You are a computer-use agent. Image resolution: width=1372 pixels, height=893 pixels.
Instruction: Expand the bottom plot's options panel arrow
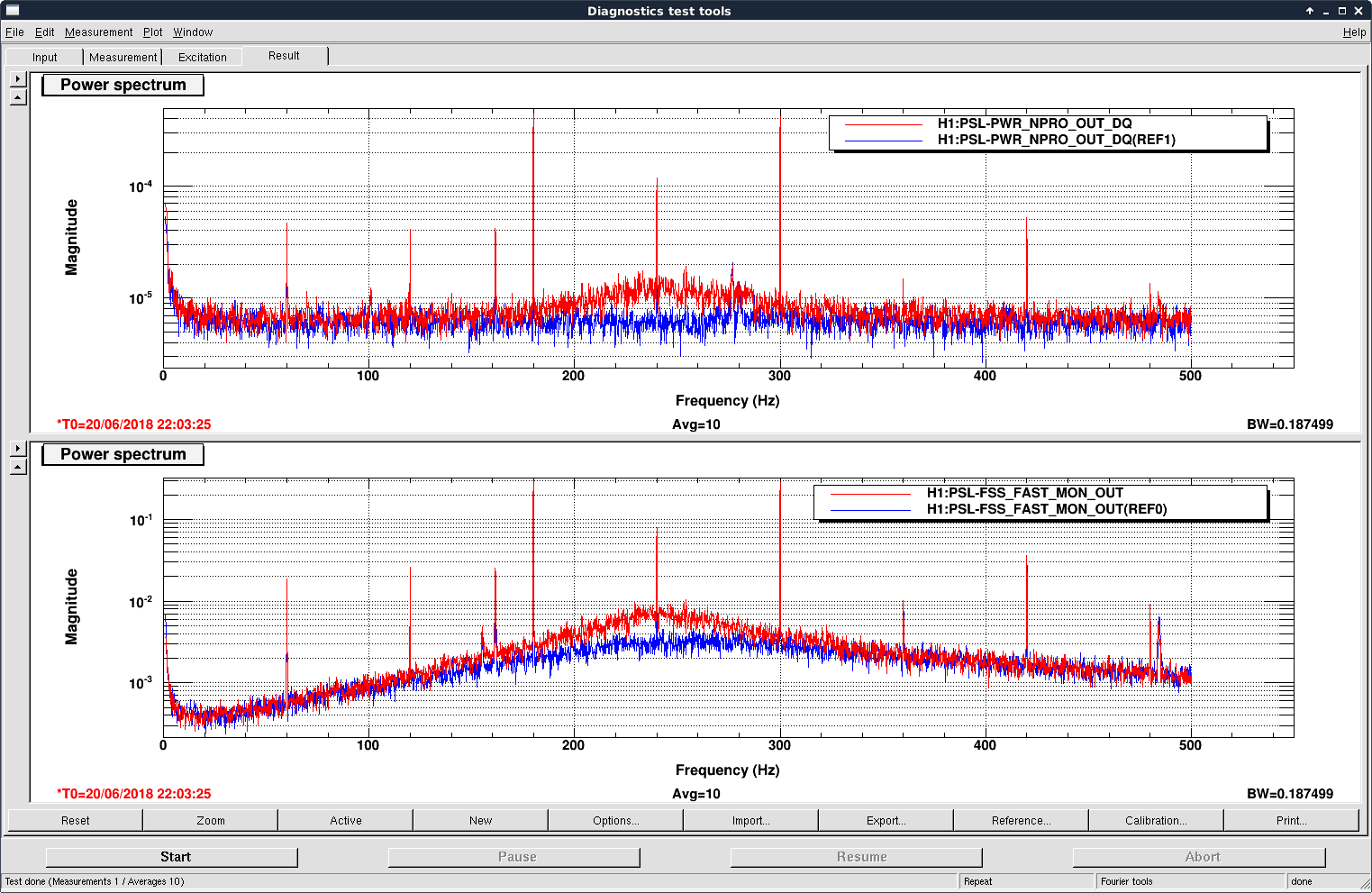pos(18,449)
